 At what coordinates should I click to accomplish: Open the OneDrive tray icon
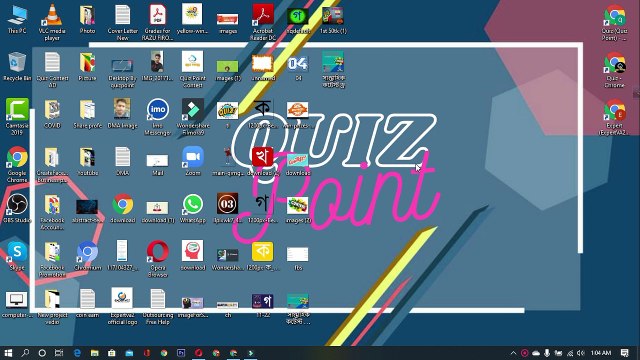pos(536,353)
